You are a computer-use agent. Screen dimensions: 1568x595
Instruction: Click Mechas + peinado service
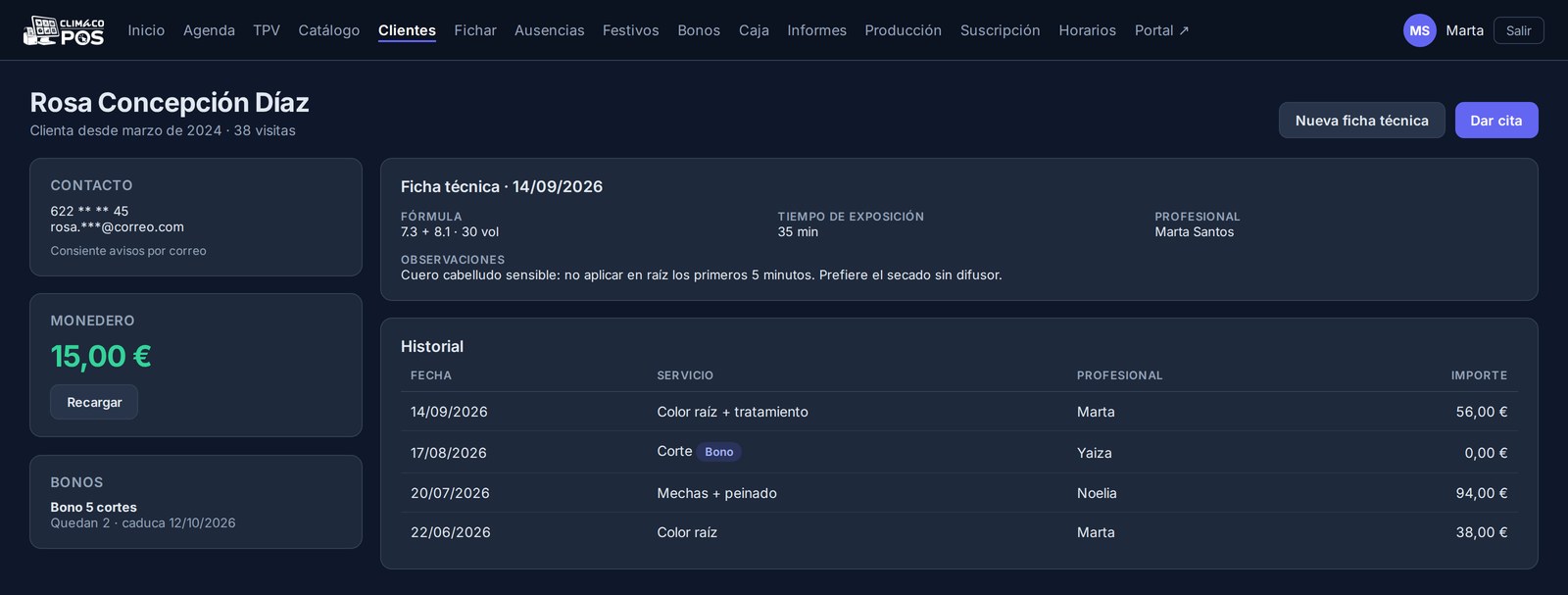coord(716,493)
